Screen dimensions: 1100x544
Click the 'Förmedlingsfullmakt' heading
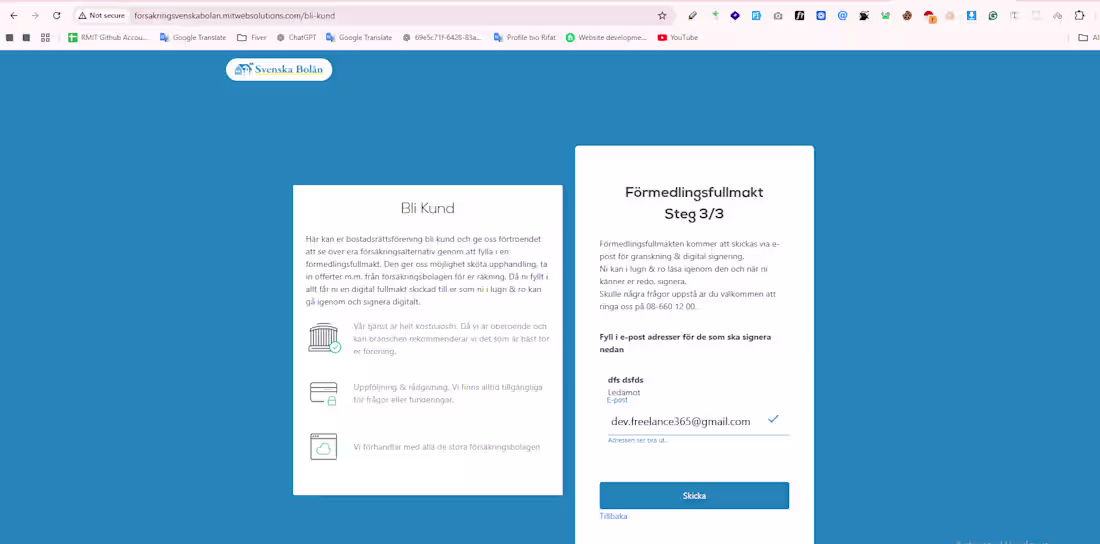pos(694,192)
